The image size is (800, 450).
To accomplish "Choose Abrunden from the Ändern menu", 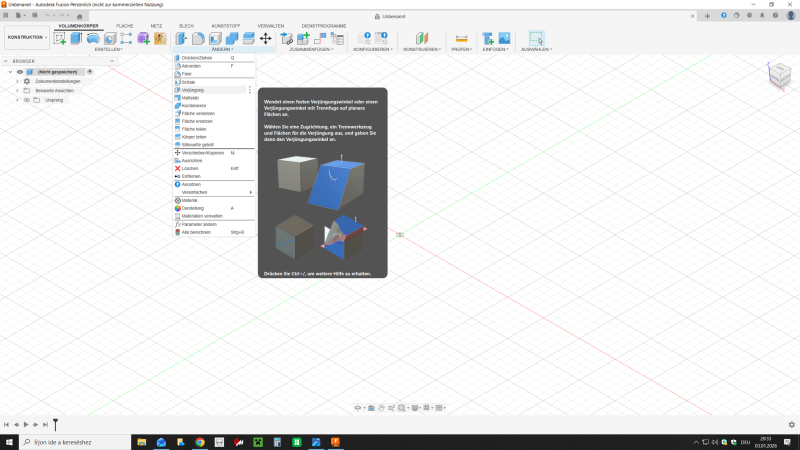I will coord(214,66).
